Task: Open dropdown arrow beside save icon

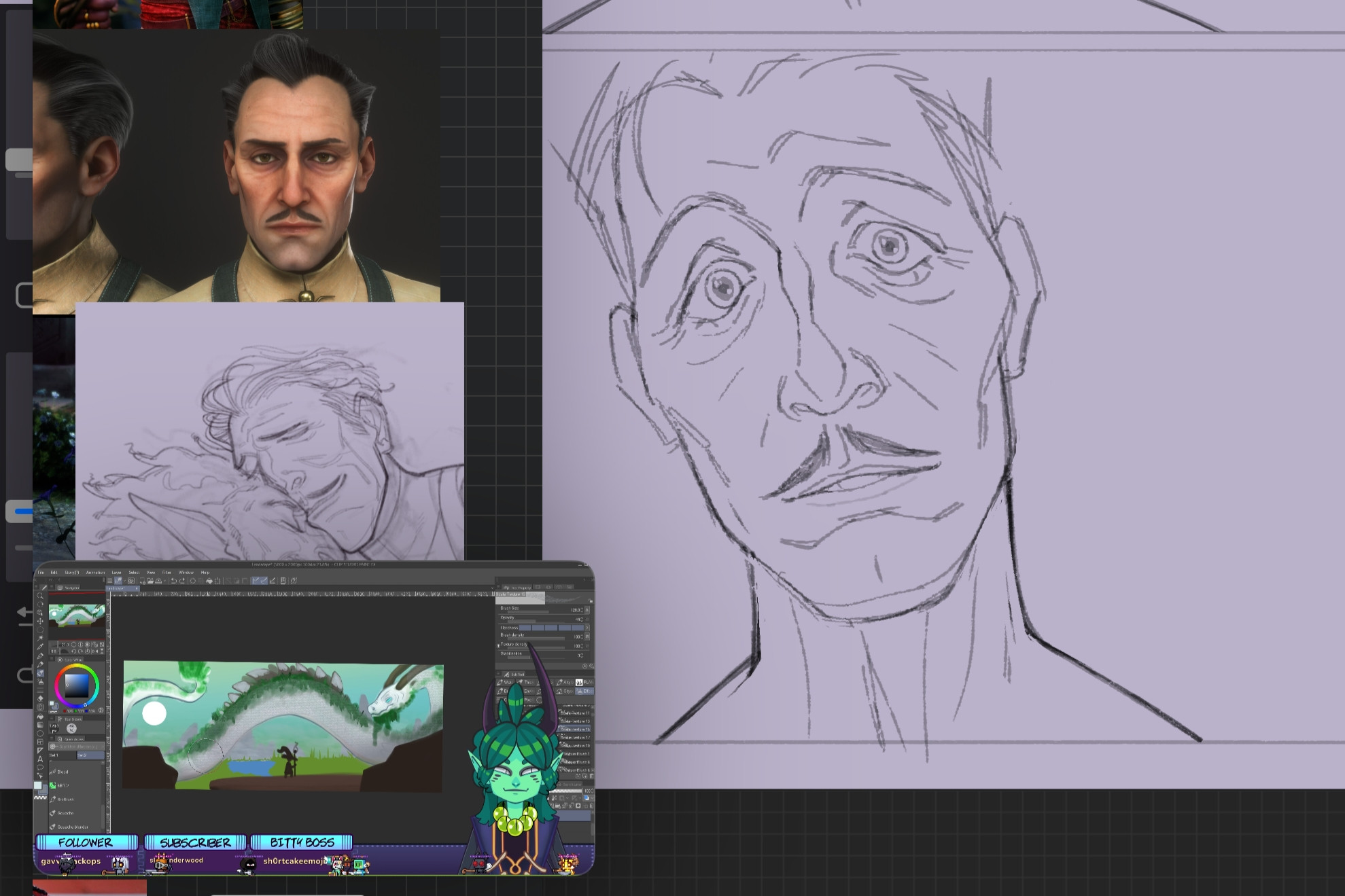Action: 164,581
